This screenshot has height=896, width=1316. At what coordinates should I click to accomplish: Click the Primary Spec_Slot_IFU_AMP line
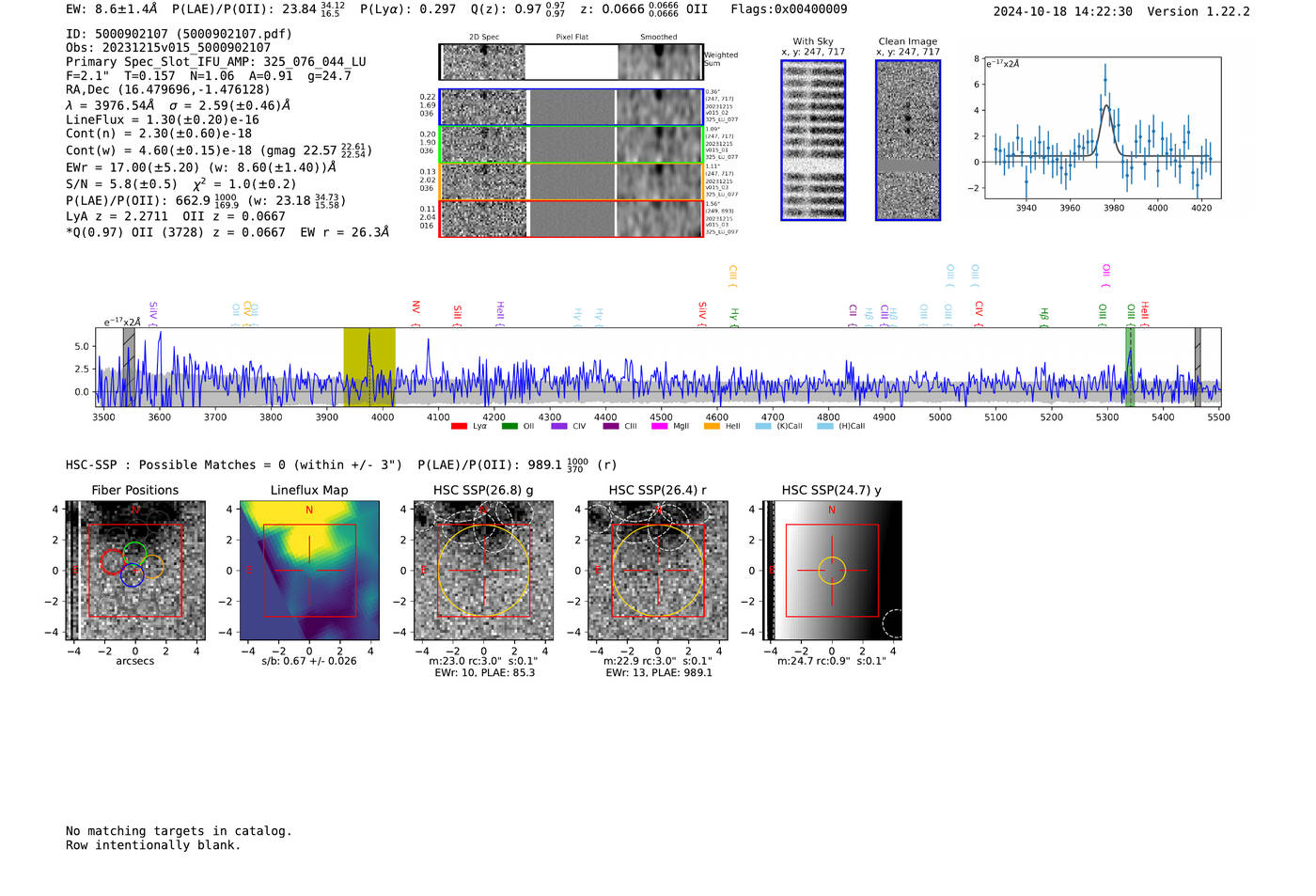tap(216, 62)
